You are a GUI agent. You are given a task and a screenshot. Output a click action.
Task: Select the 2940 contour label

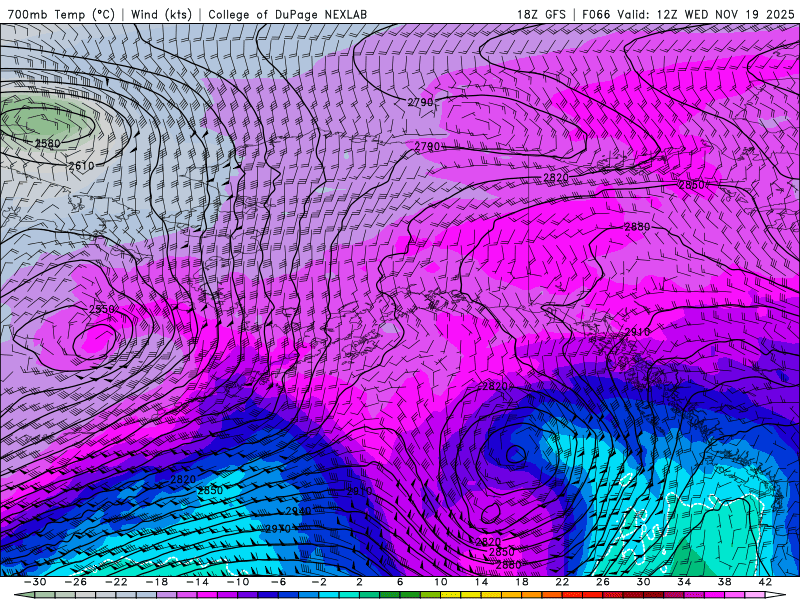298,511
